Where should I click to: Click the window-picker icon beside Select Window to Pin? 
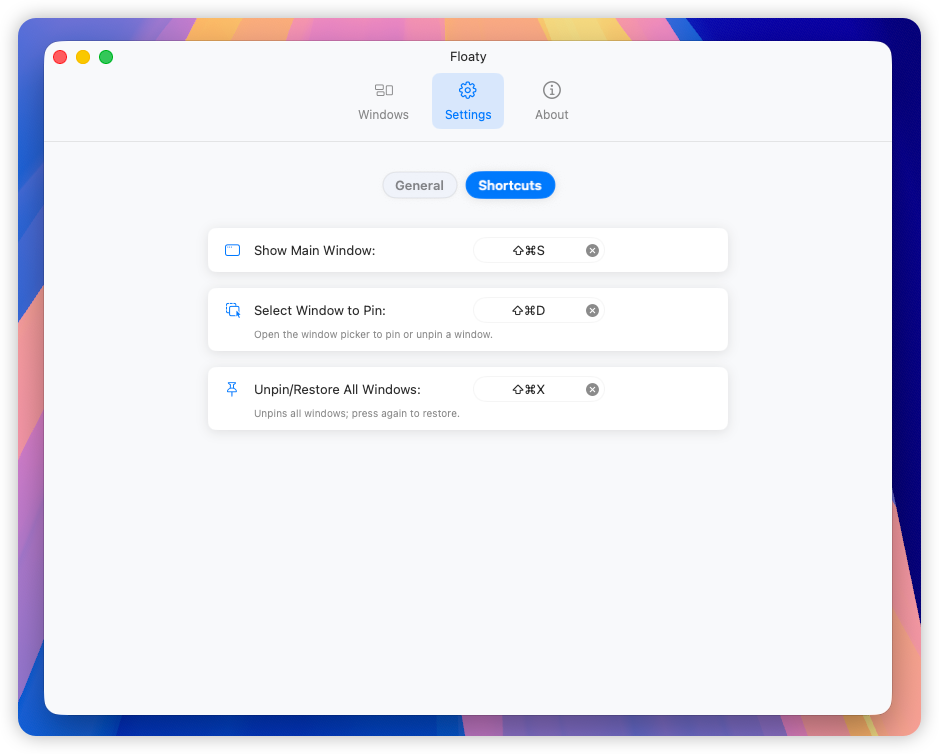231,310
